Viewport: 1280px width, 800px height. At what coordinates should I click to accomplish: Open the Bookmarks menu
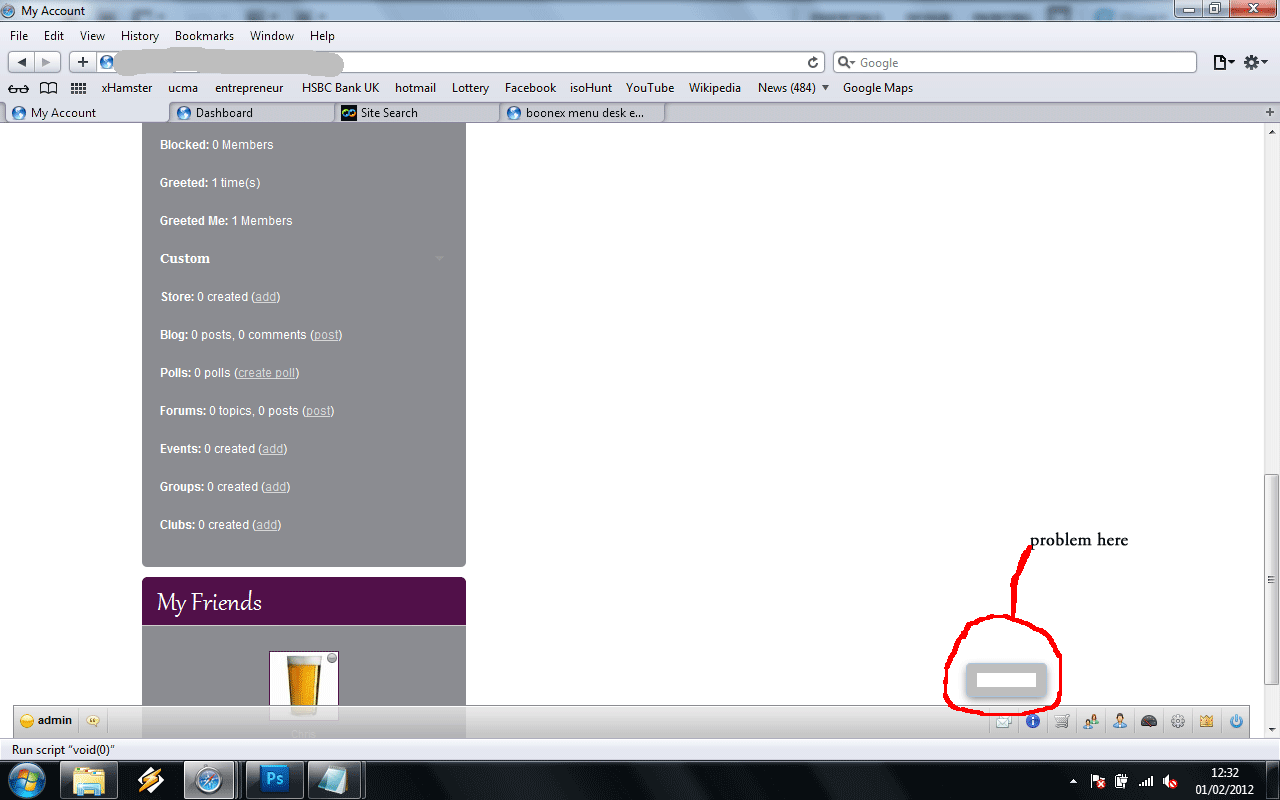[x=204, y=36]
